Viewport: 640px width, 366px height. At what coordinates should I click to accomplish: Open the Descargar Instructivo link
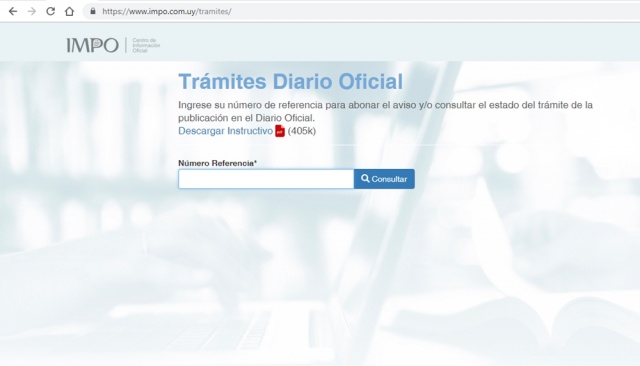pos(225,131)
